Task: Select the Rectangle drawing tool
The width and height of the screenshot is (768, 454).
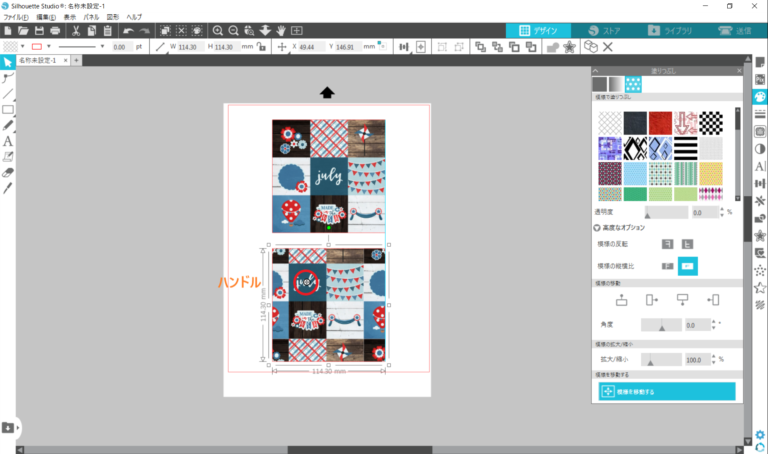Action: 7,109
